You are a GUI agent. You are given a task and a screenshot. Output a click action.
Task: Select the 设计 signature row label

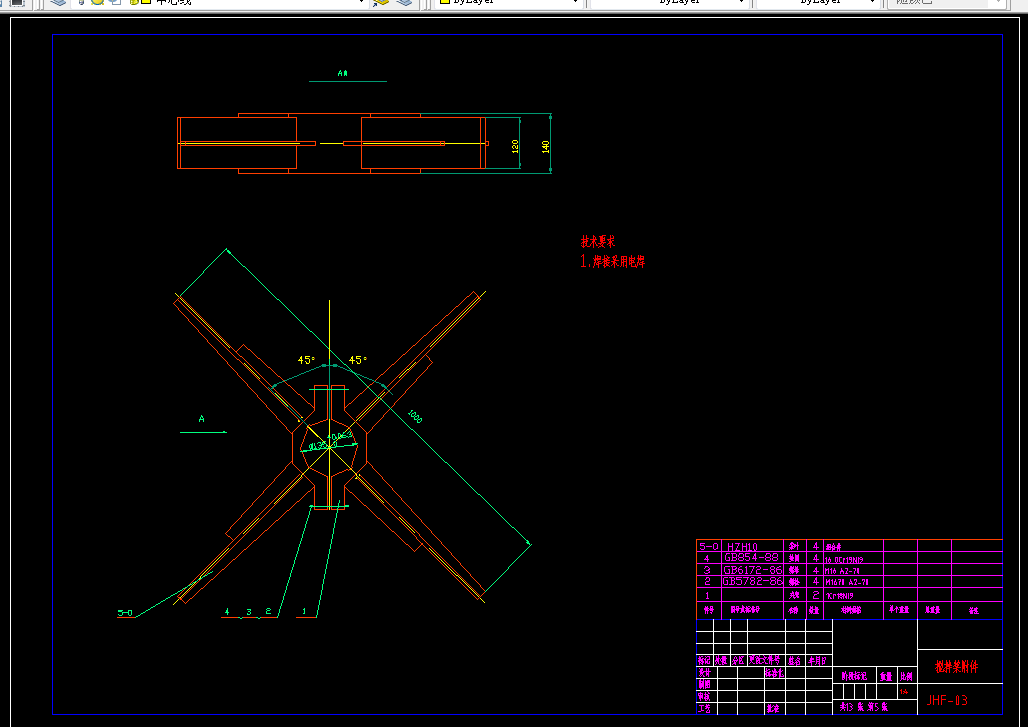(x=705, y=673)
